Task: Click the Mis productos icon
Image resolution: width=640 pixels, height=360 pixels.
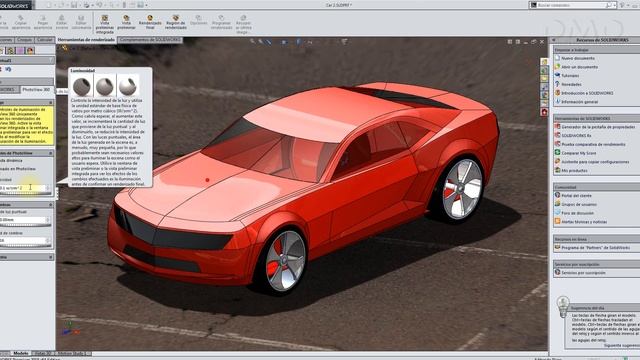Action: pyautogui.click(x=557, y=170)
